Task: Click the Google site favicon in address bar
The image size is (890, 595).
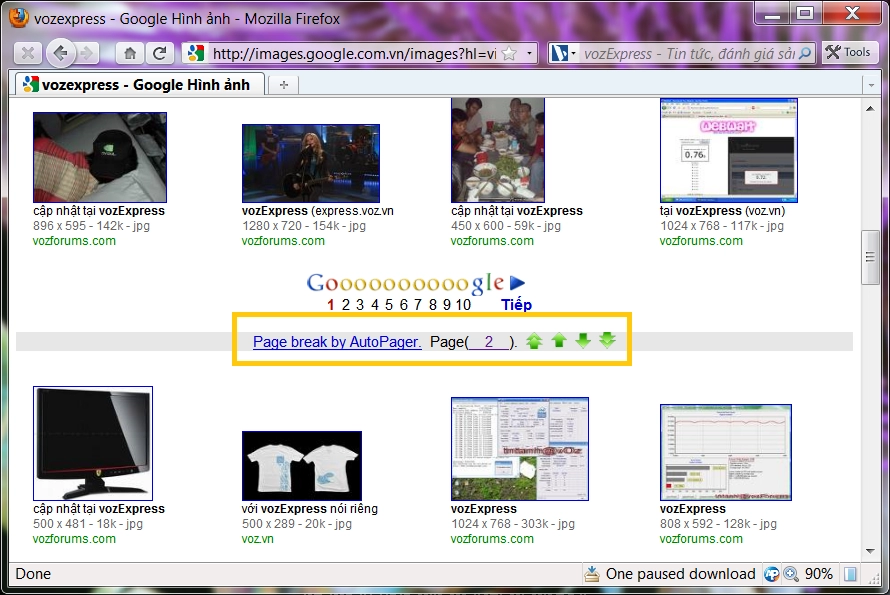Action: pos(196,54)
